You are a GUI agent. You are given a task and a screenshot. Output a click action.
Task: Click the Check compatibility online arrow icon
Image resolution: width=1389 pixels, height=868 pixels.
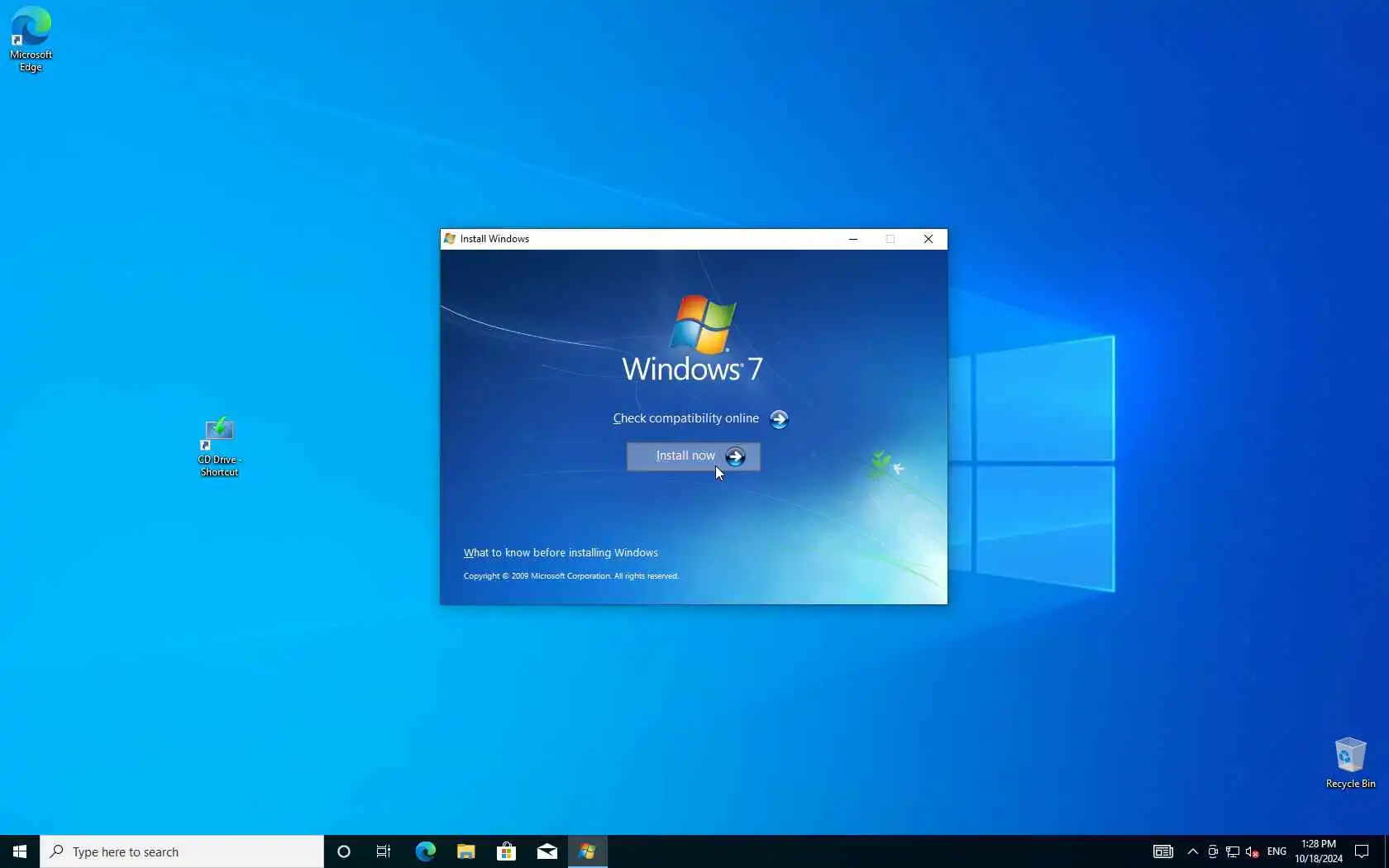tap(779, 419)
